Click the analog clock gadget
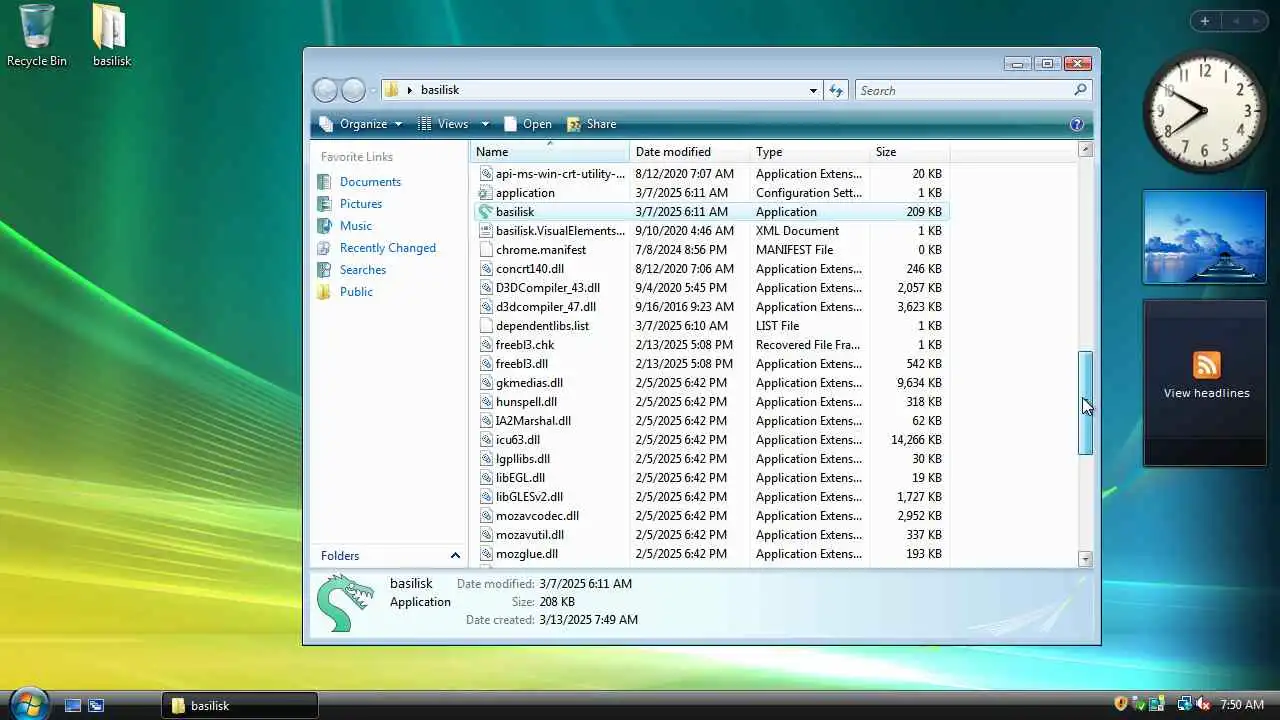The width and height of the screenshot is (1280, 720). [x=1205, y=111]
